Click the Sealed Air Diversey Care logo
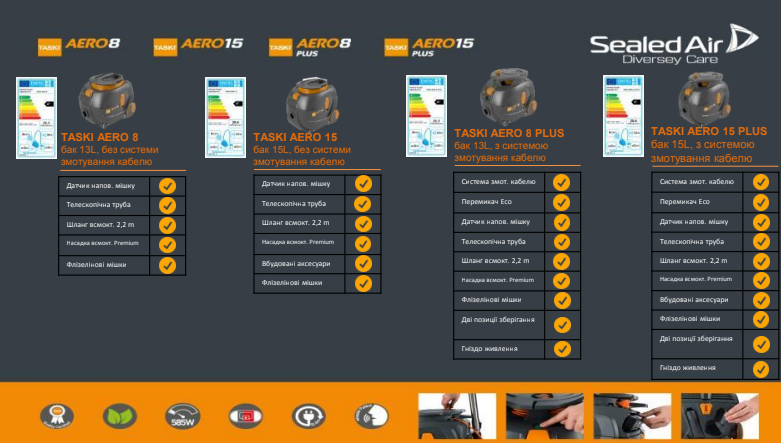Viewport: 781px width, 443px height. (x=673, y=45)
